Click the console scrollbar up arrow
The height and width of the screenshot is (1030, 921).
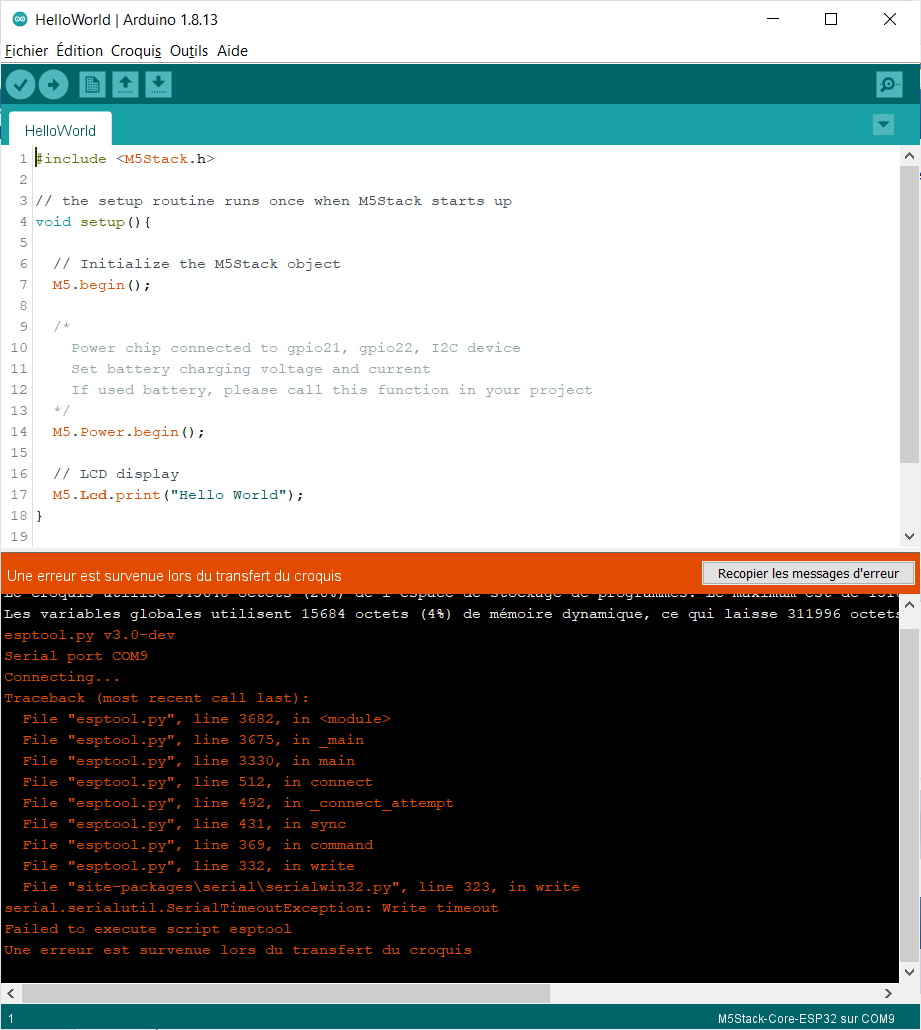[x=909, y=604]
